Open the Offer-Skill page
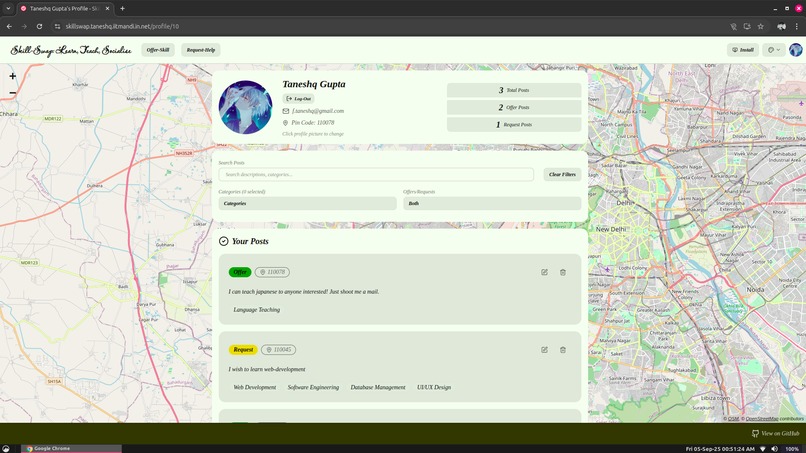The height and width of the screenshot is (453, 806). (158, 50)
